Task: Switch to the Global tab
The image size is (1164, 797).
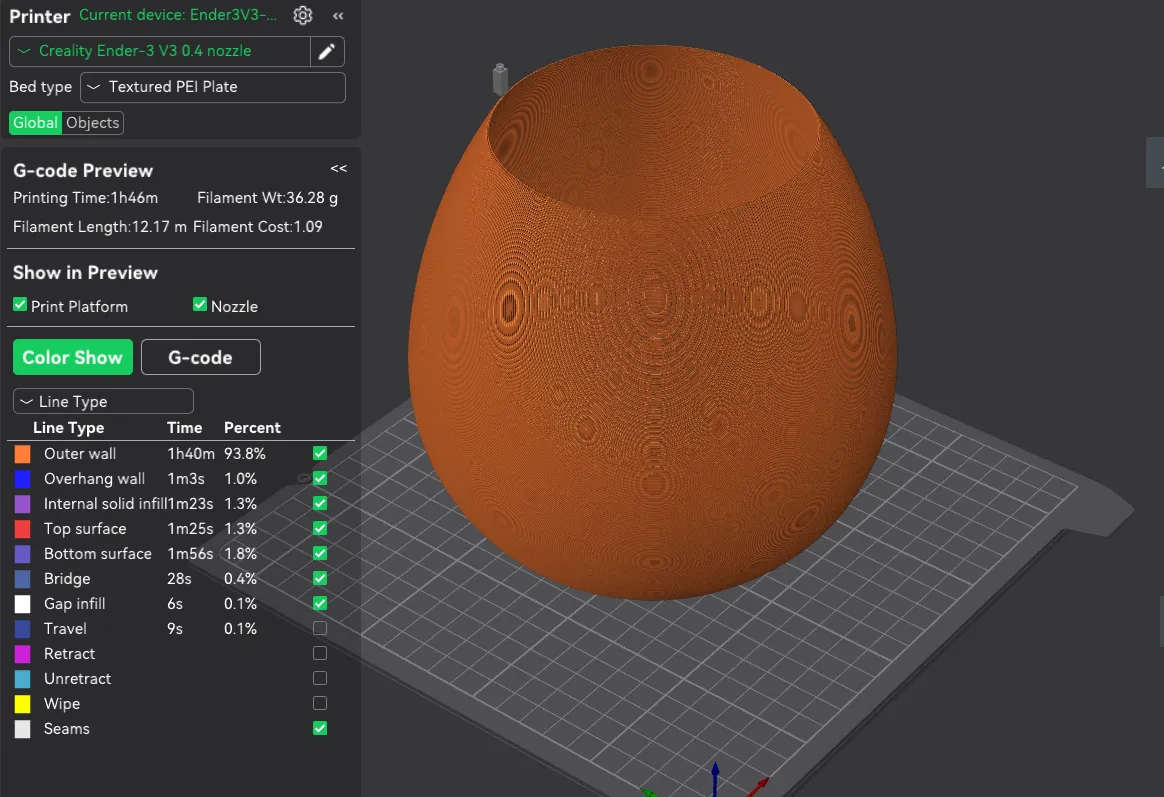Action: click(x=35, y=122)
